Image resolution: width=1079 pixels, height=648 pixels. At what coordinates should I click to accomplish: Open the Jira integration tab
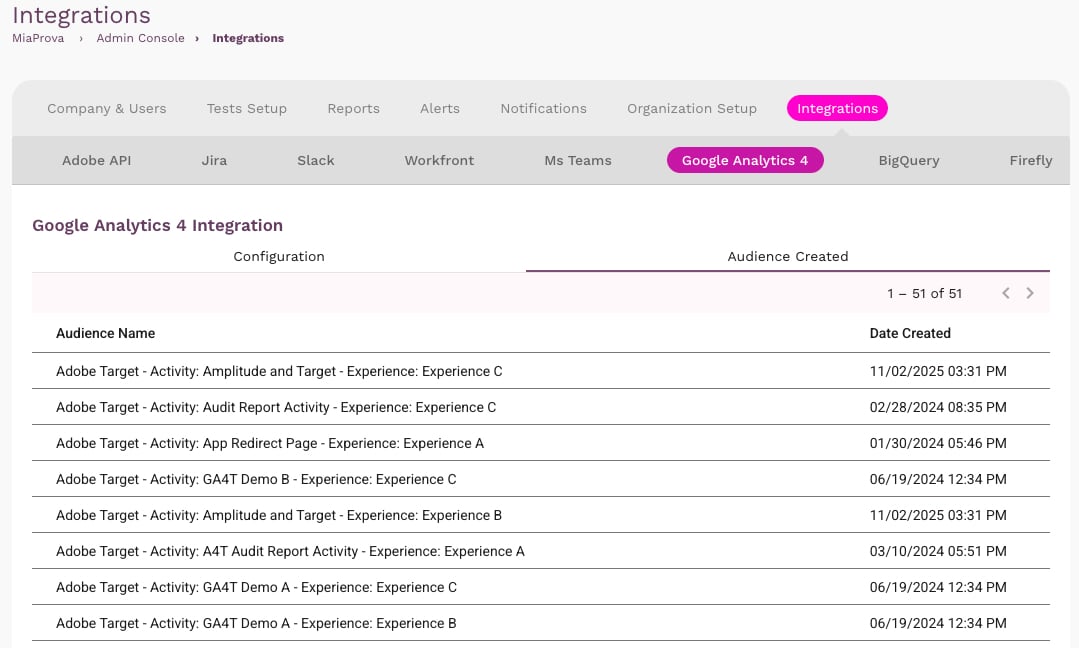(x=214, y=160)
